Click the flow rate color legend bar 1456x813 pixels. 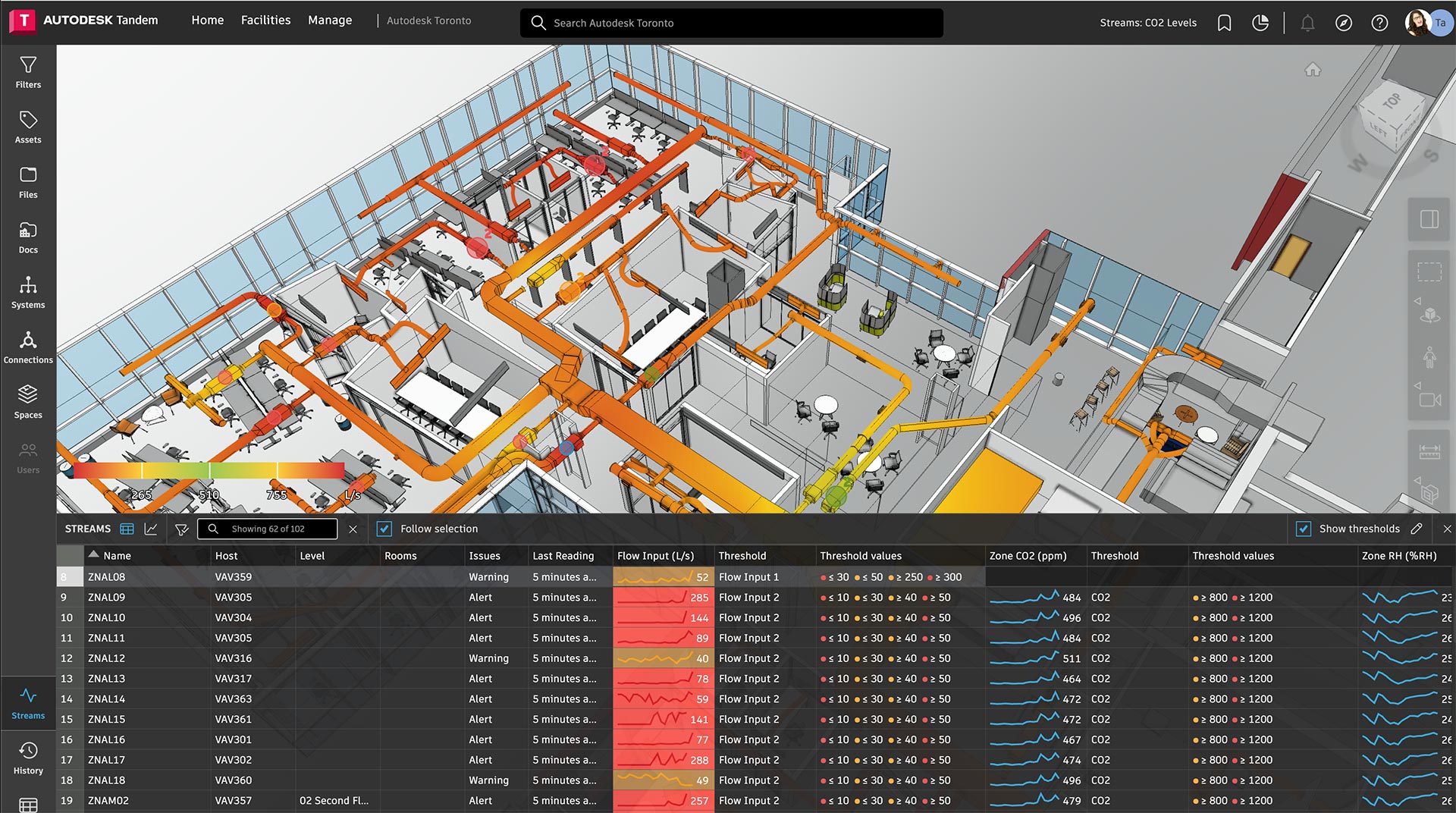pyautogui.click(x=209, y=471)
